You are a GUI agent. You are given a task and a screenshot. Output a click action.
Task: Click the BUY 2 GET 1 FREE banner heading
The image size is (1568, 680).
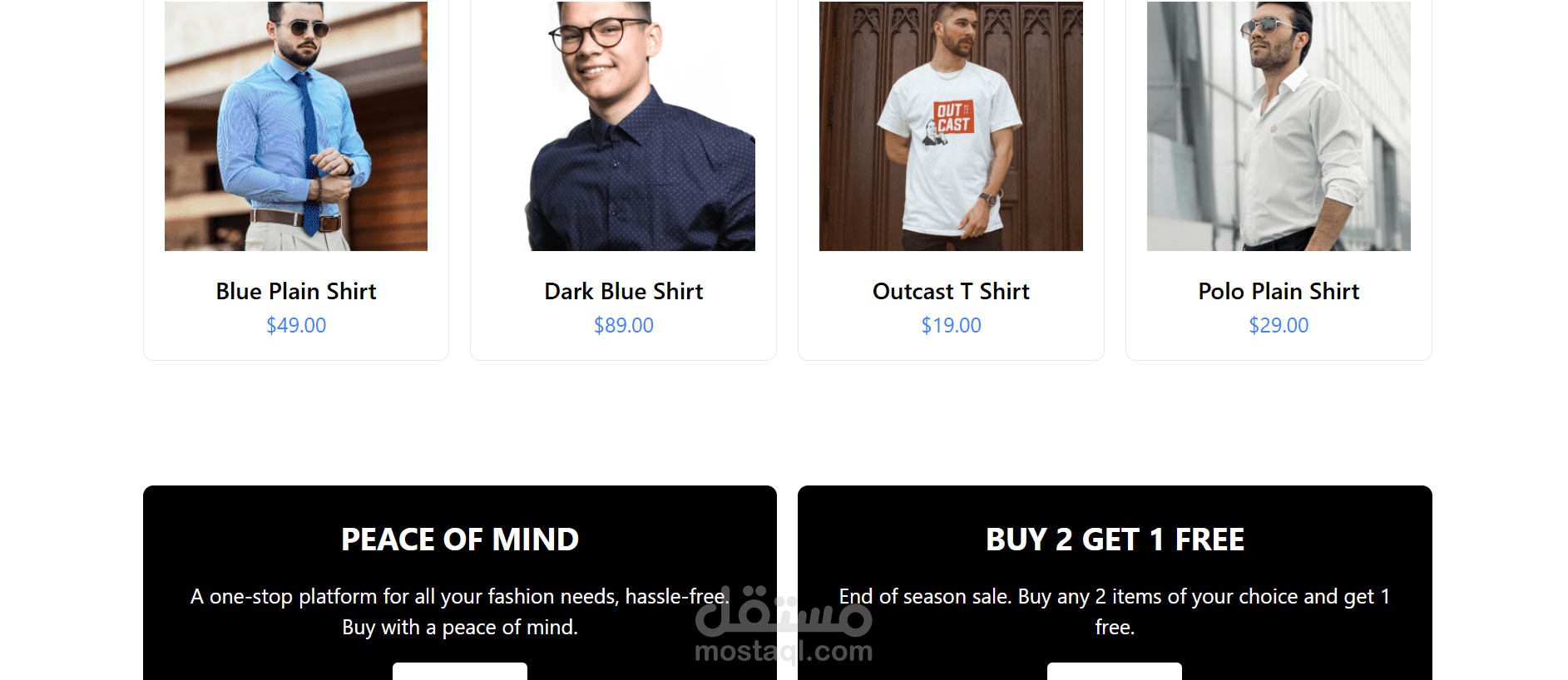[x=1115, y=540]
